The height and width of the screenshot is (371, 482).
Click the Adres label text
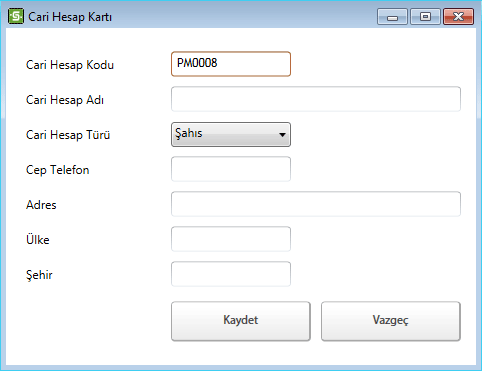click(41, 205)
